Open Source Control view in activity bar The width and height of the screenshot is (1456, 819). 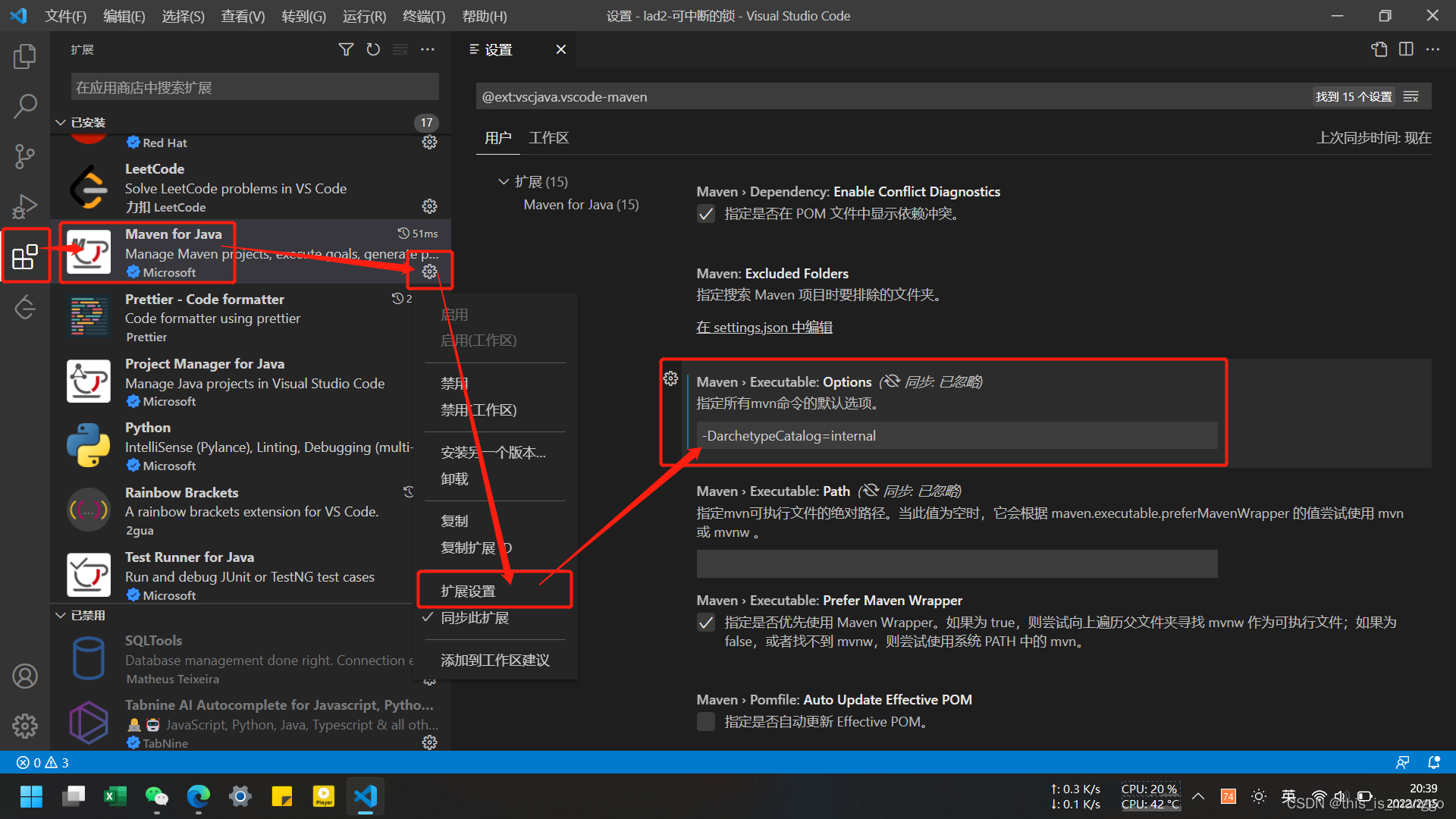pyautogui.click(x=25, y=156)
